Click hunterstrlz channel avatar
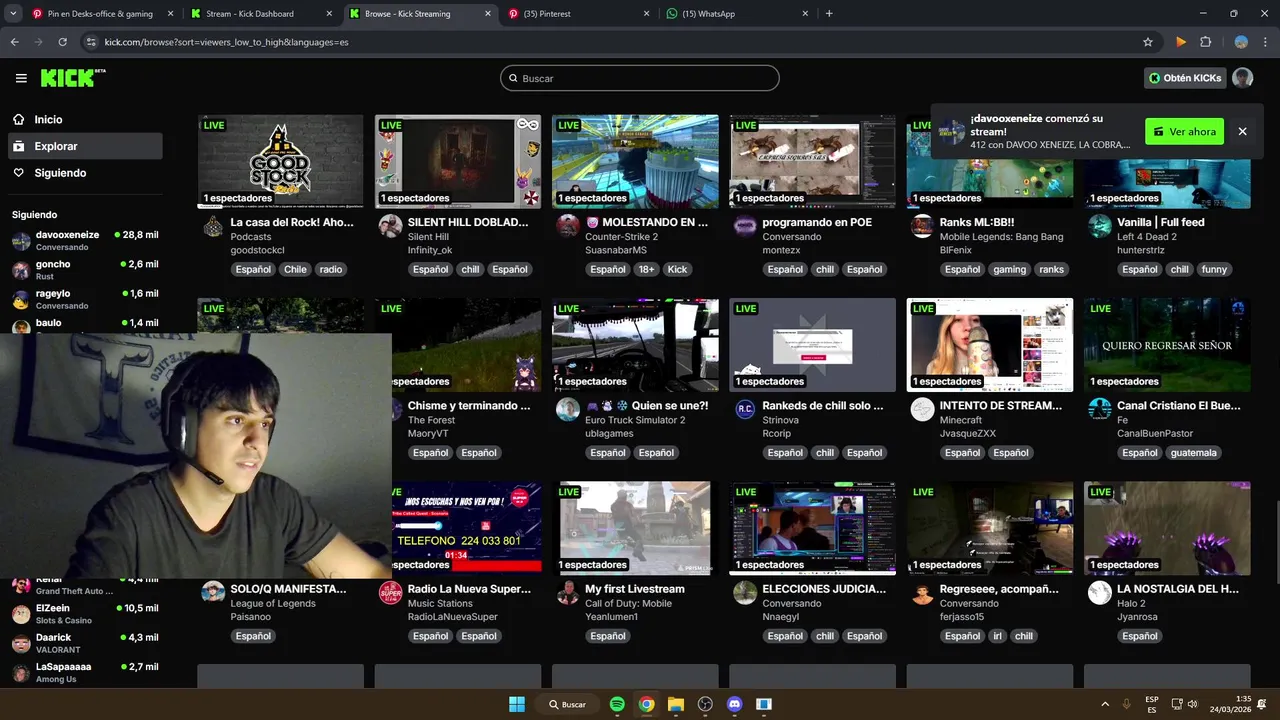The image size is (1280, 720). pos(1100,226)
